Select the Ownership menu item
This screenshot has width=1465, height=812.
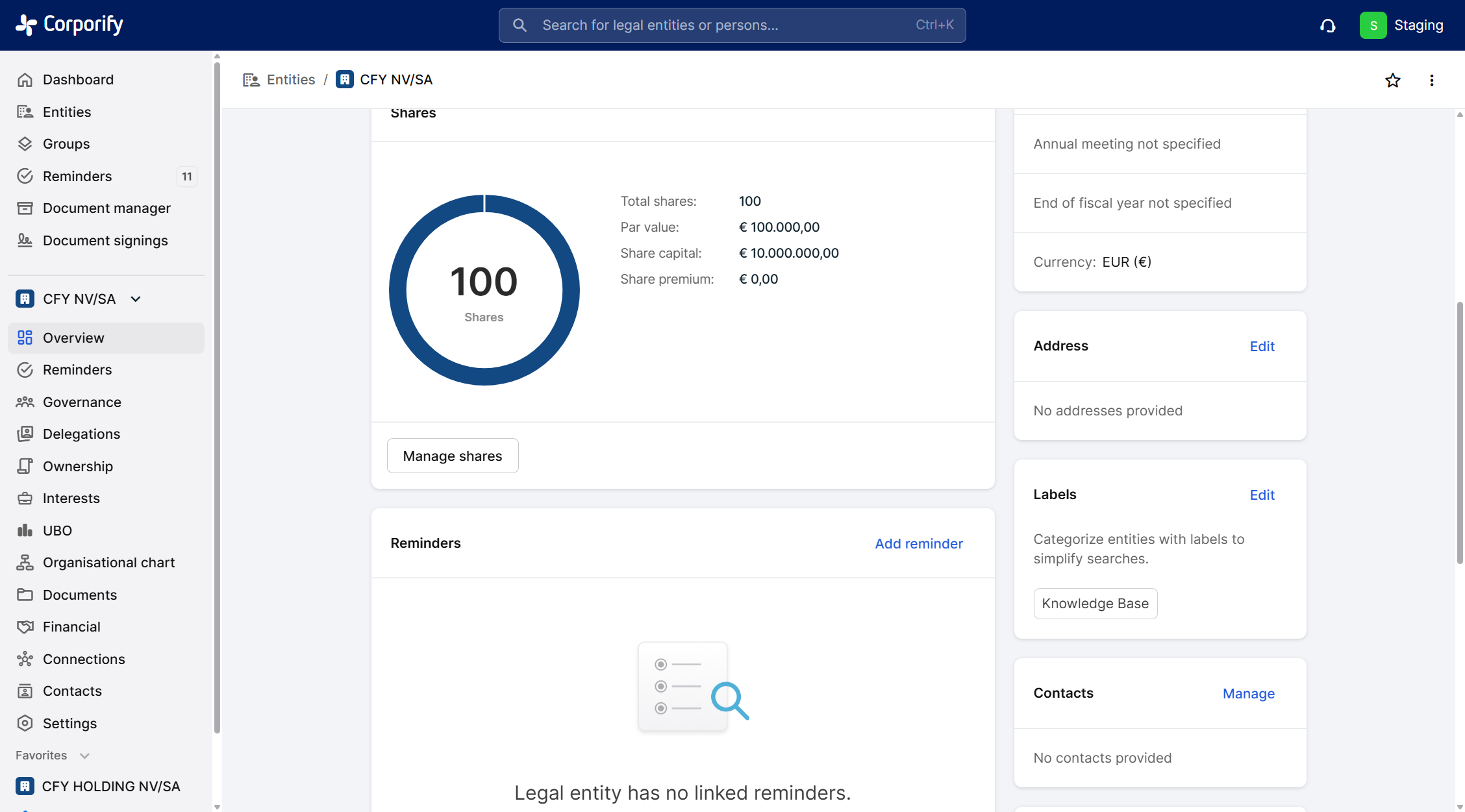(78, 466)
